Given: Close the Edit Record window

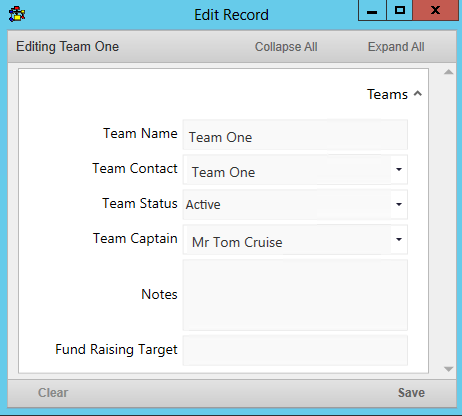Looking at the screenshot, I should coord(435,11).
